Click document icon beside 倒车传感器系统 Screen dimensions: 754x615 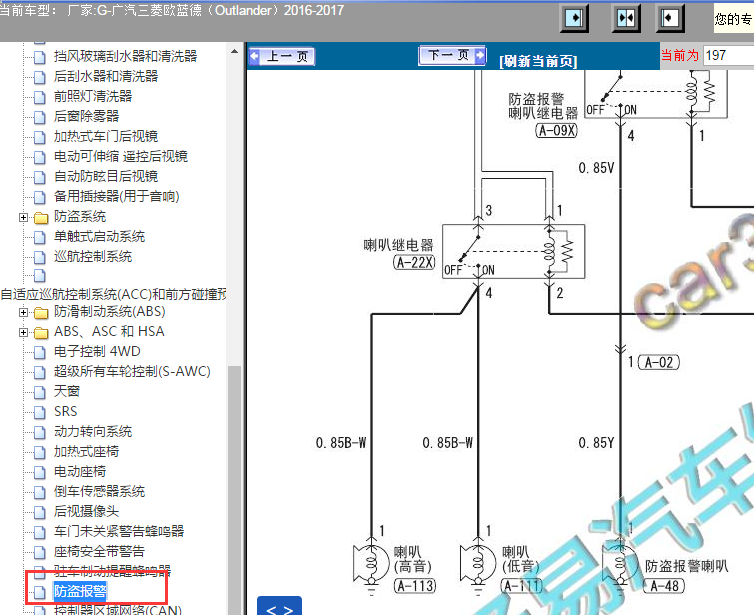40,492
